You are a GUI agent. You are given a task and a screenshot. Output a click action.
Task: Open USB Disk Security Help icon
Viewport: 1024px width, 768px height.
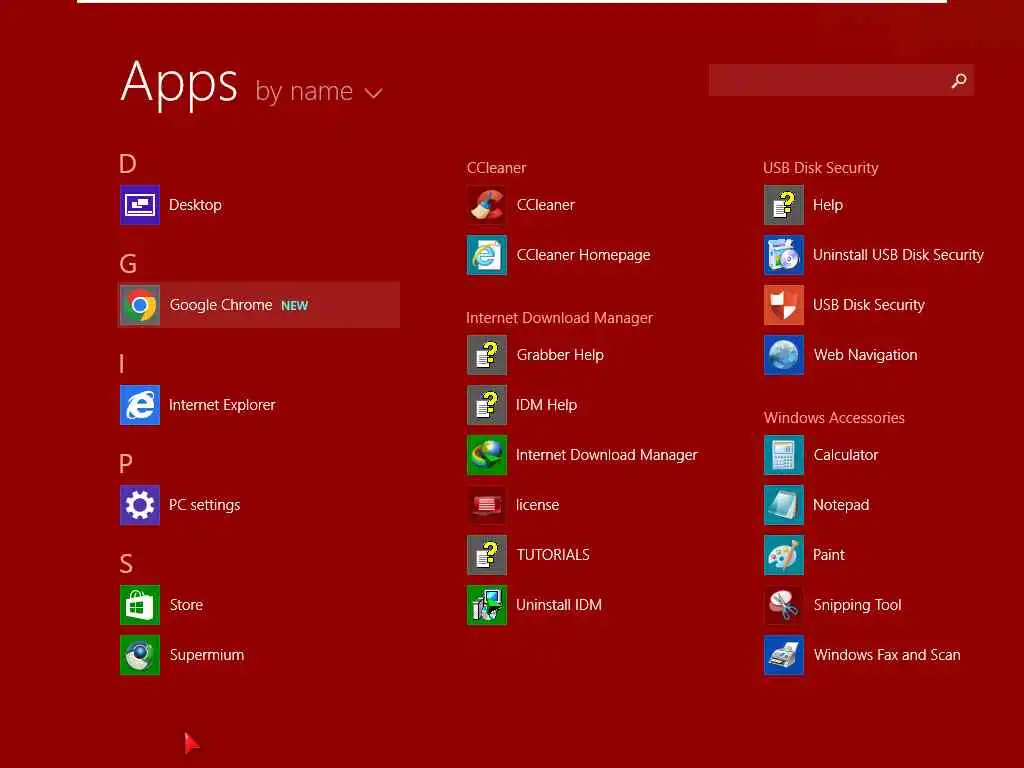(784, 205)
